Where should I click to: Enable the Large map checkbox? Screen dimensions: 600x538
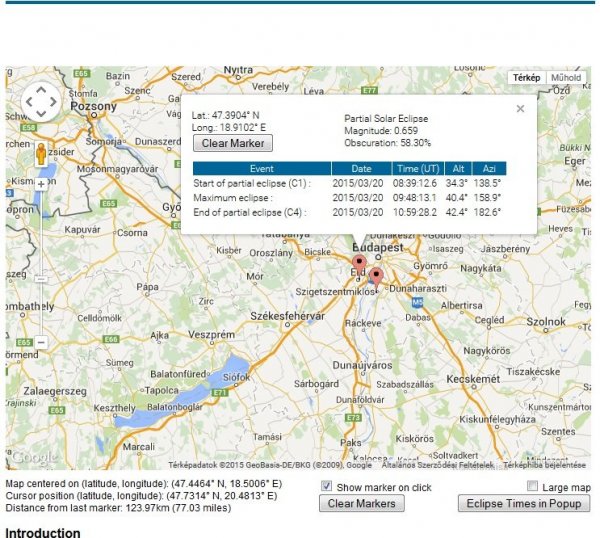click(530, 486)
